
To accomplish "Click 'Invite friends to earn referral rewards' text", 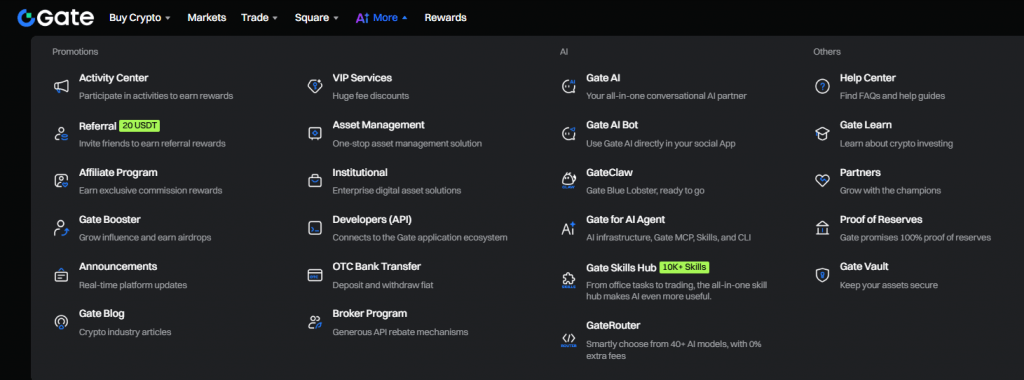I will [152, 143].
